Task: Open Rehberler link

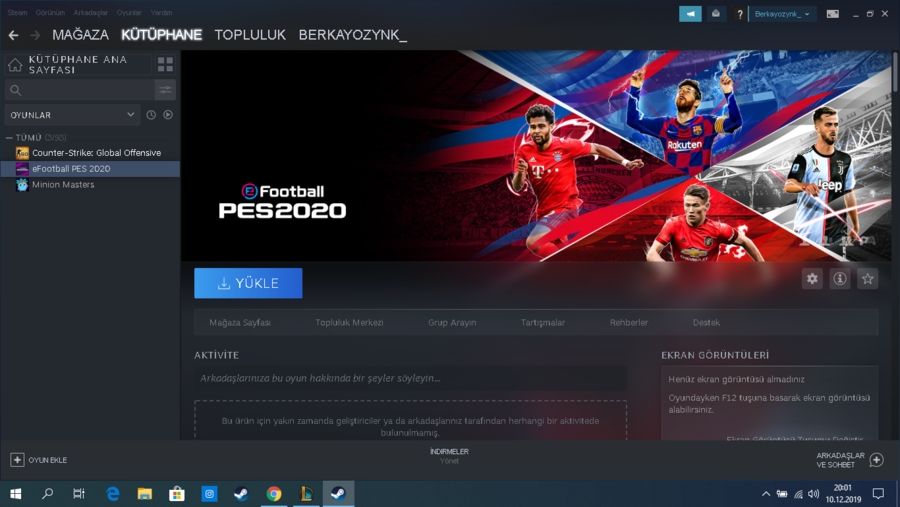Action: tap(629, 323)
